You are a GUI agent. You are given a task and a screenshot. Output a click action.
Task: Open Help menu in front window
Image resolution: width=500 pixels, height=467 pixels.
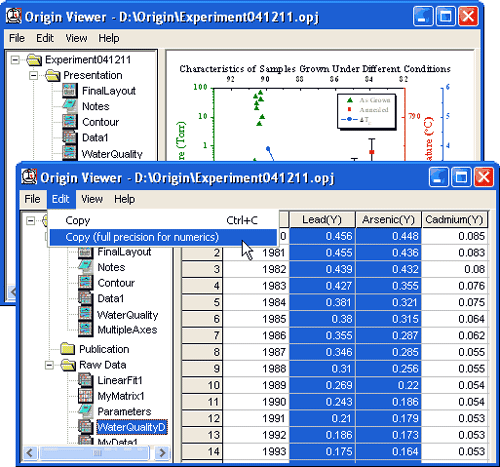(125, 199)
